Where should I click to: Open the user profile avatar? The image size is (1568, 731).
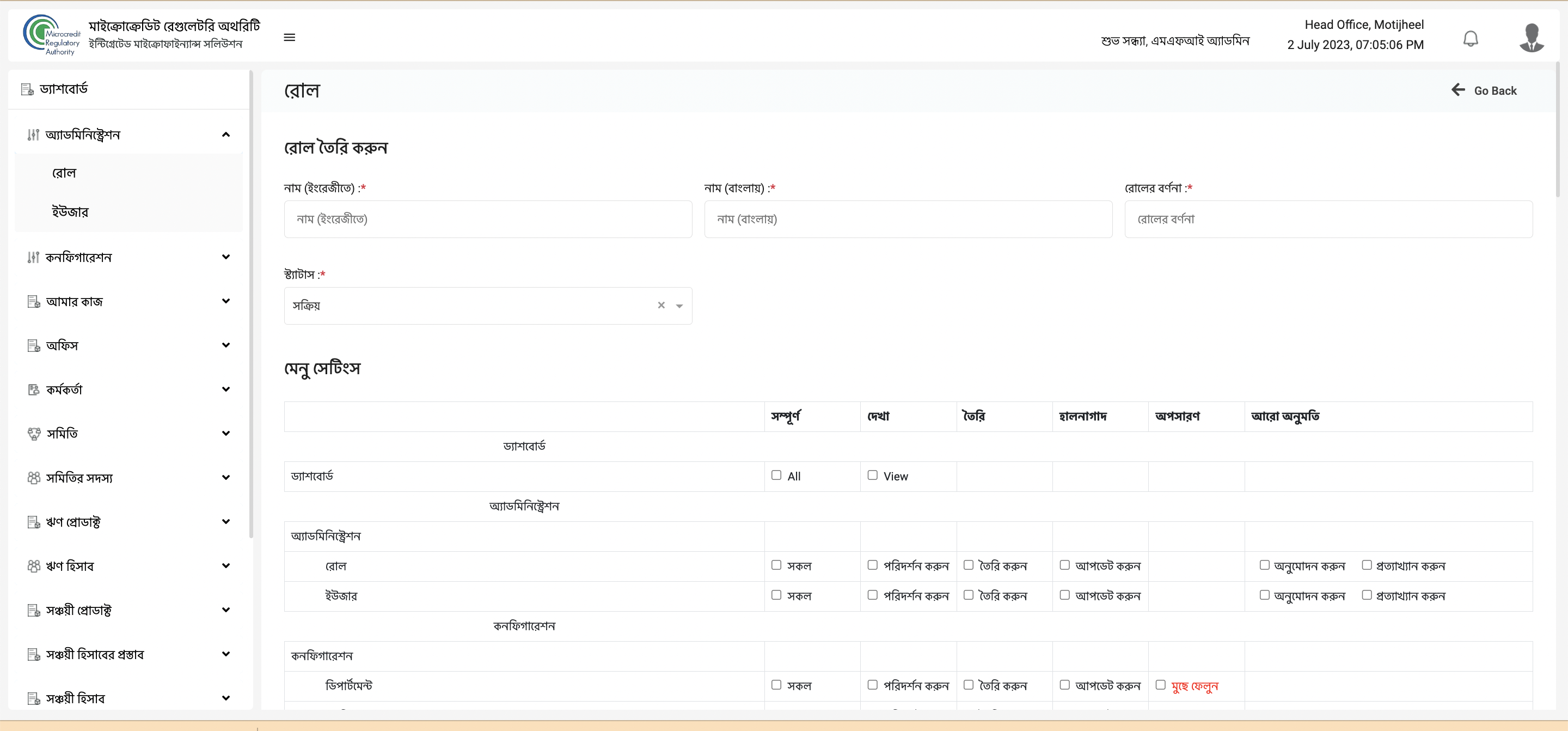(1532, 38)
